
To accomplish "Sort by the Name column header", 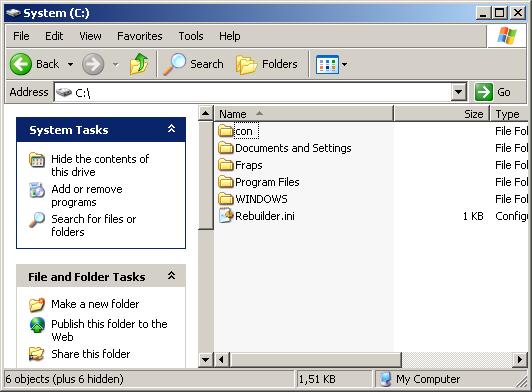I will point(304,114).
